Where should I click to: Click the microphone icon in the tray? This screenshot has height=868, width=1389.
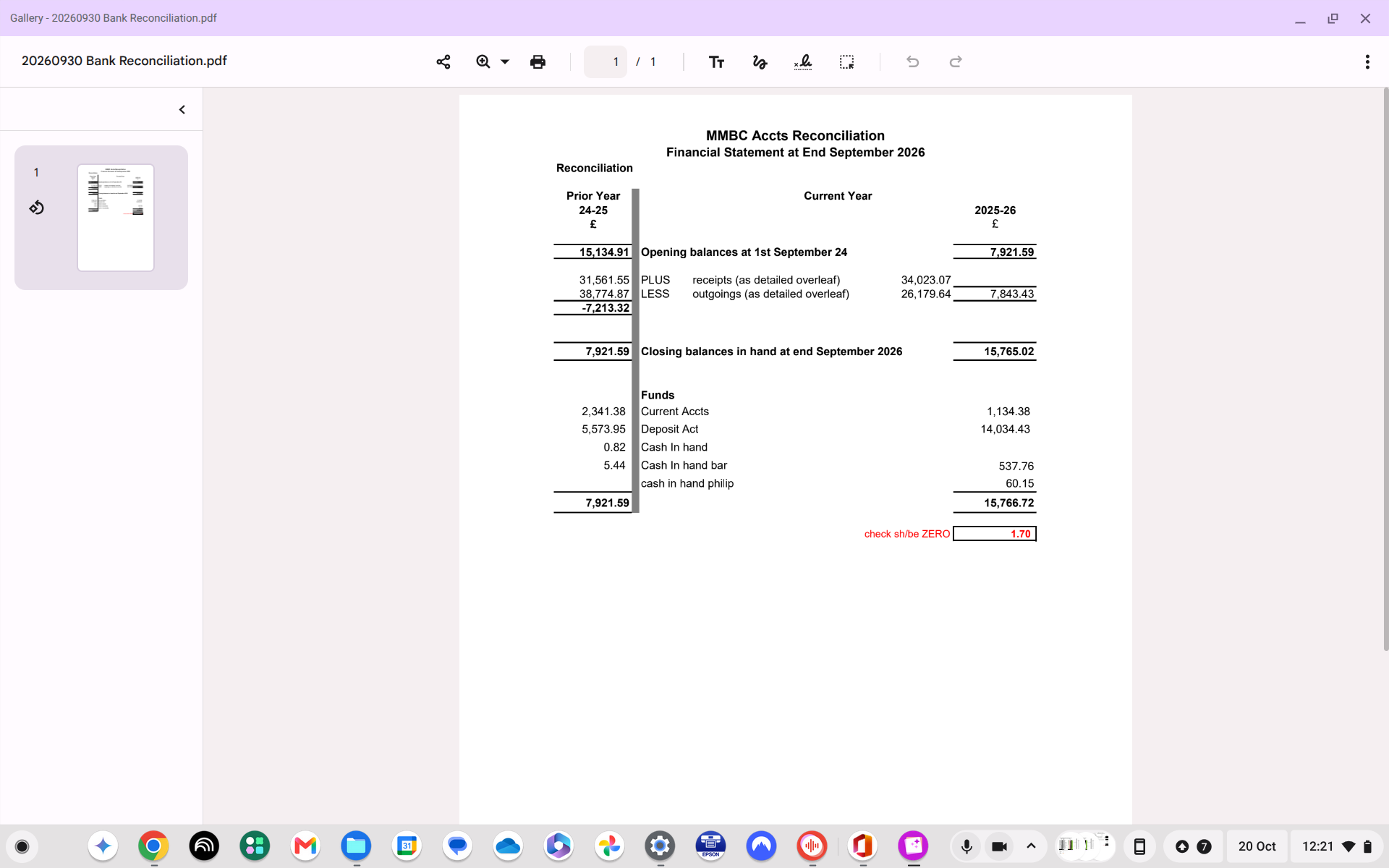tap(967, 846)
